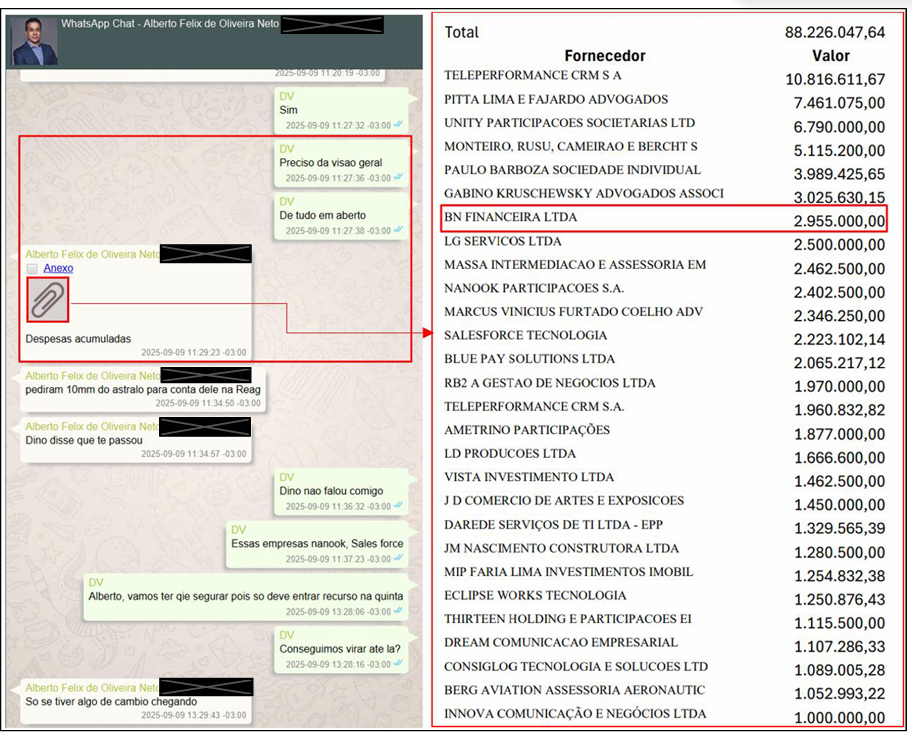Select TELEPERFORMANCE CRM S.A. second entry

click(x=664, y=407)
